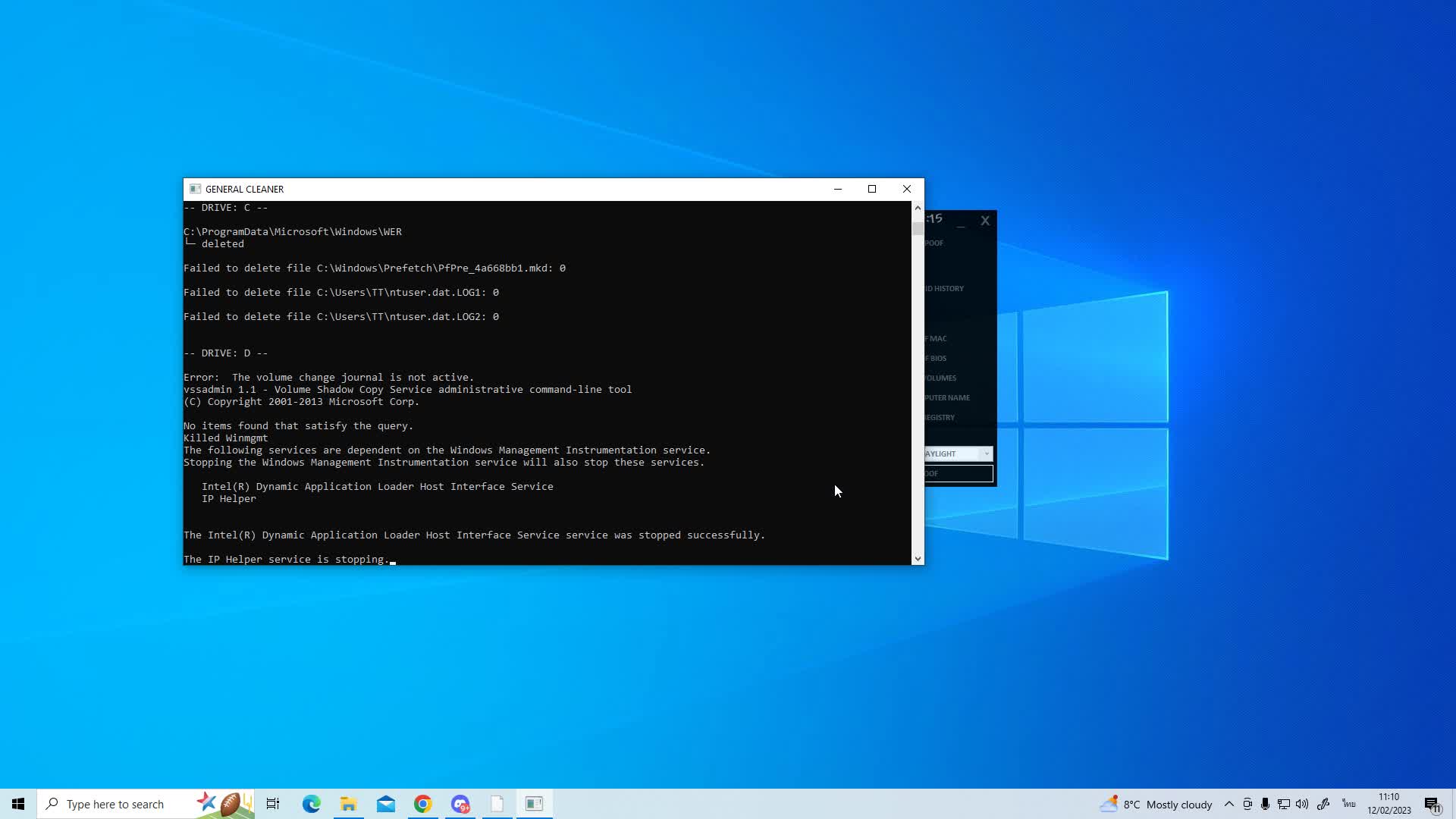
Task: Click the 'volume change journal is not active' line
Action: tap(329, 378)
